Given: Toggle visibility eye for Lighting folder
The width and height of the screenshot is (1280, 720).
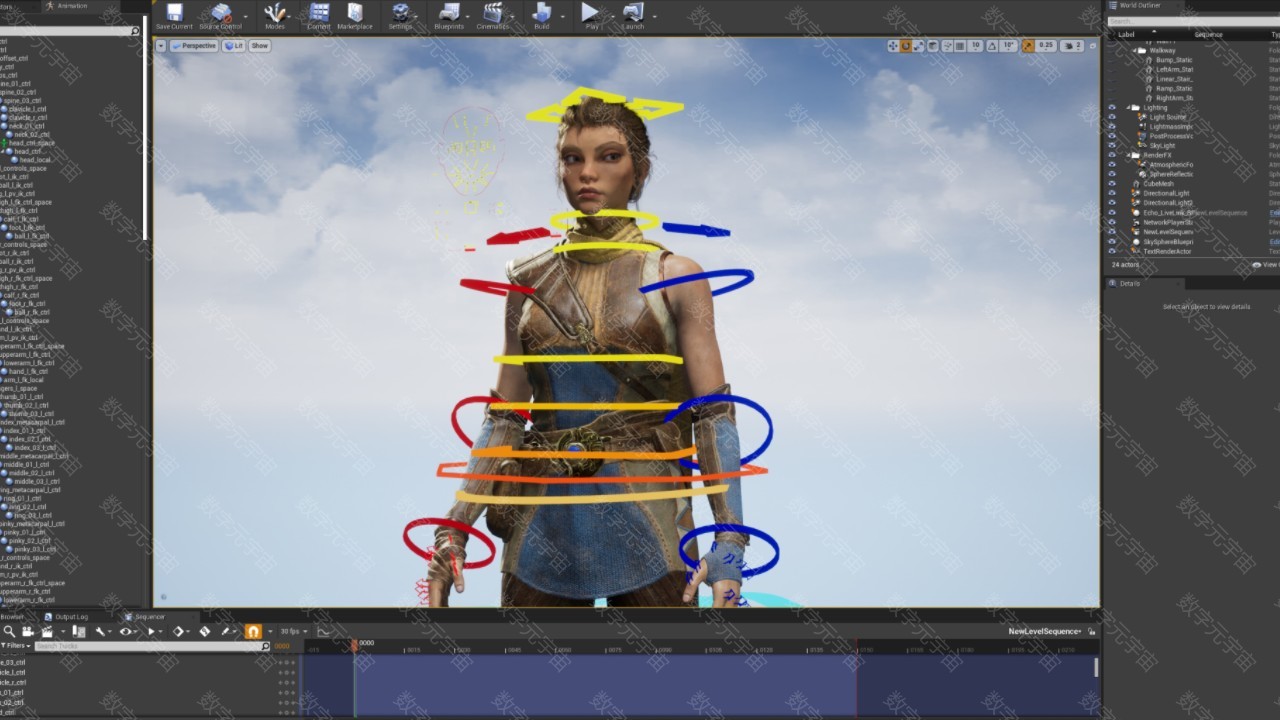Looking at the screenshot, I should pyautogui.click(x=1111, y=107).
